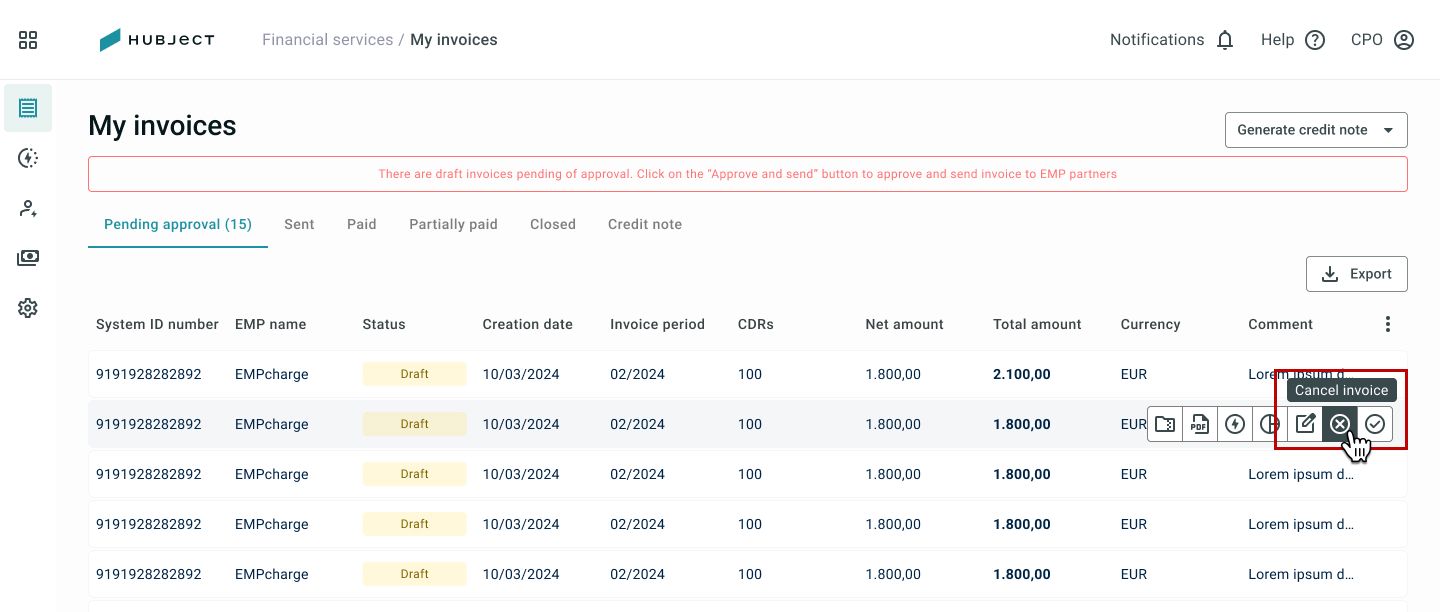Switch to the Closed tab
This screenshot has height=612, width=1440.
click(x=553, y=224)
